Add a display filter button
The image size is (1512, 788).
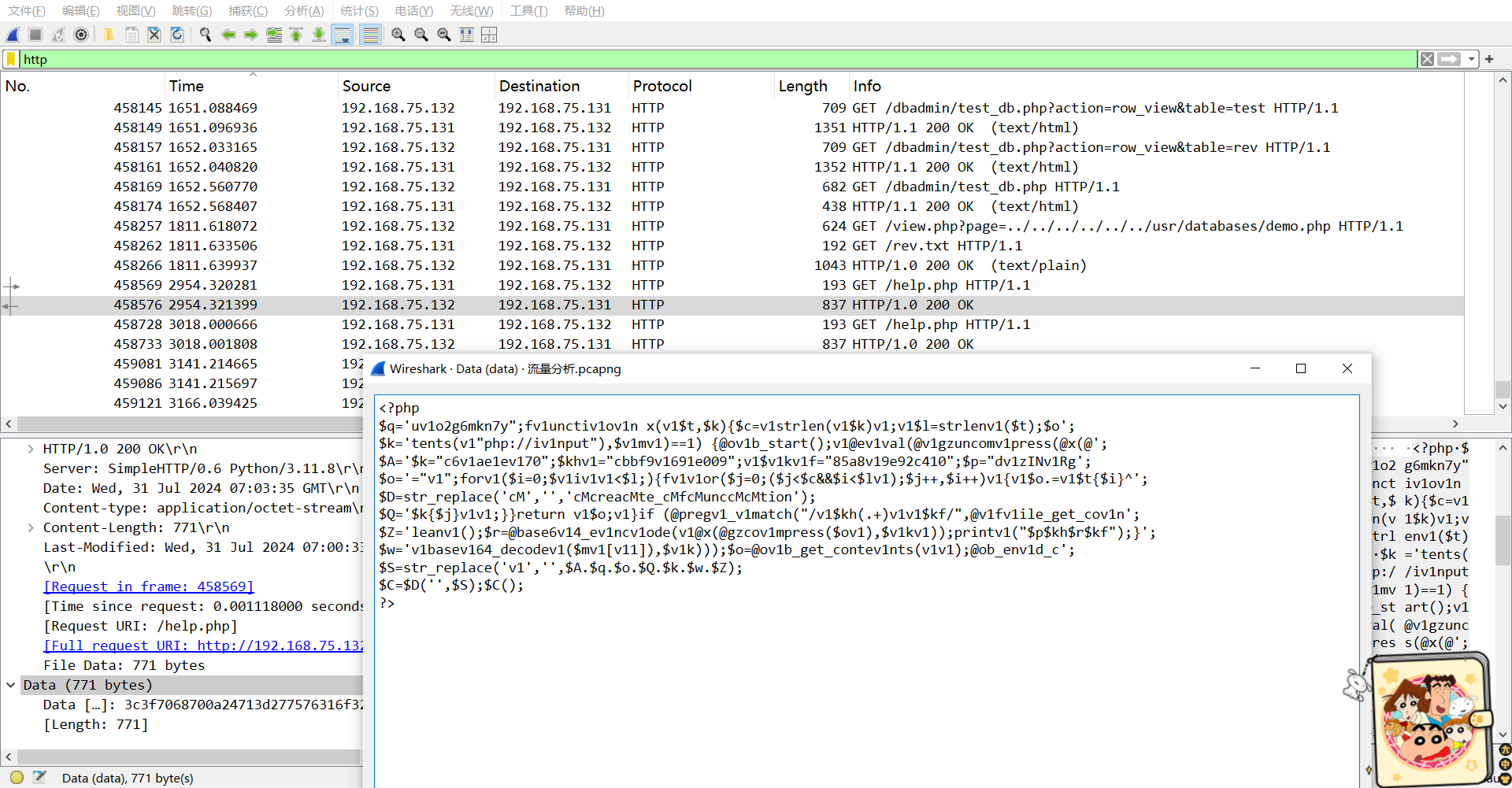pos(1489,59)
